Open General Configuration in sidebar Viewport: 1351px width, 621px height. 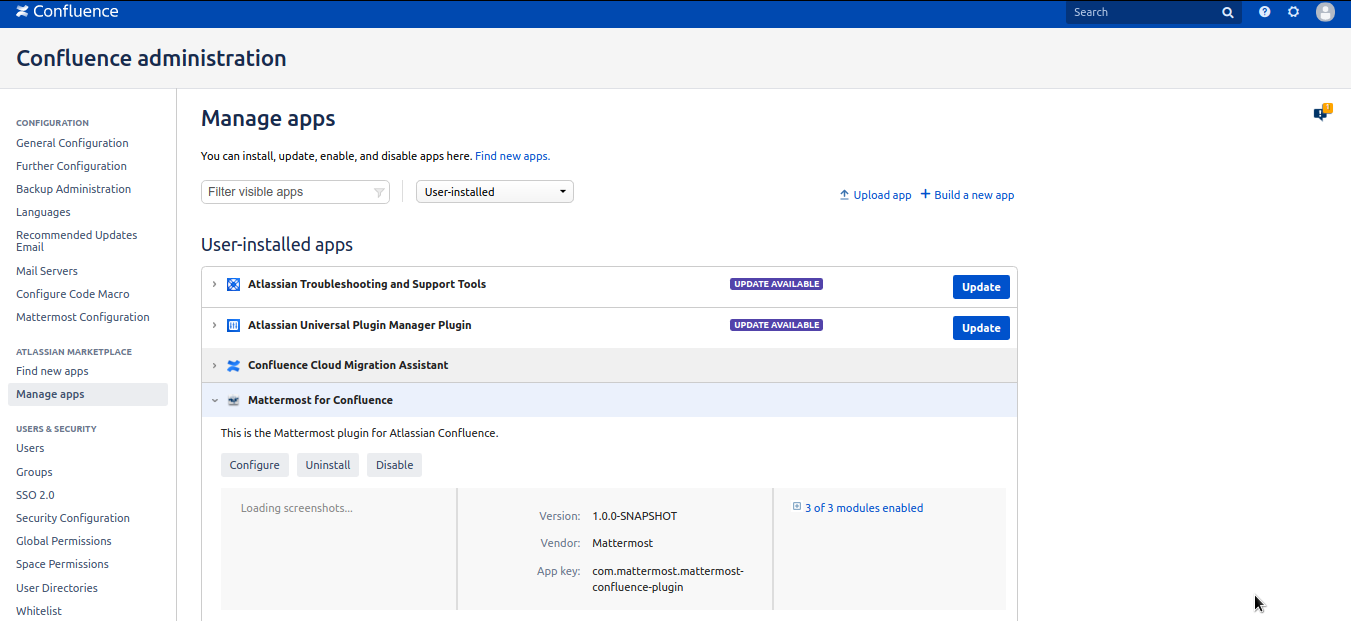point(72,143)
